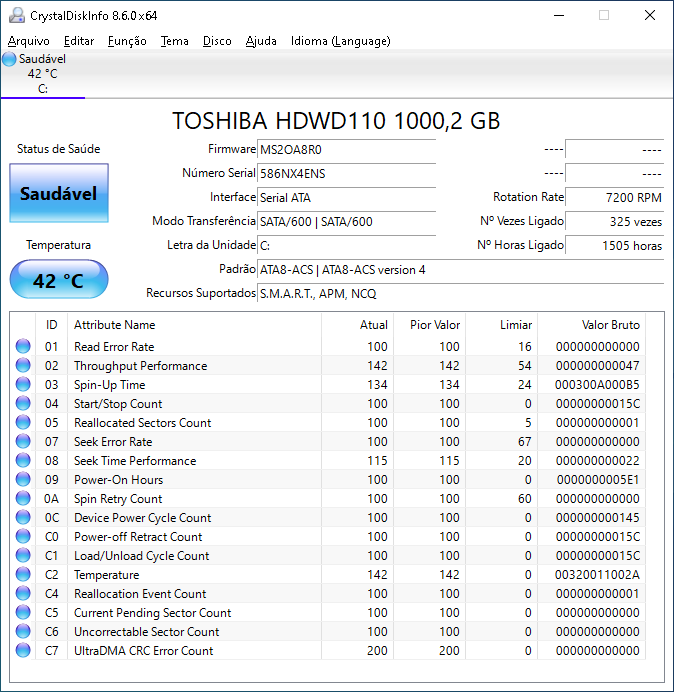Click the Recursos Suportados field S.M.A.R.T., APM, NCQ
Image resolution: width=691 pixels, height=692 pixels.
pos(461,293)
